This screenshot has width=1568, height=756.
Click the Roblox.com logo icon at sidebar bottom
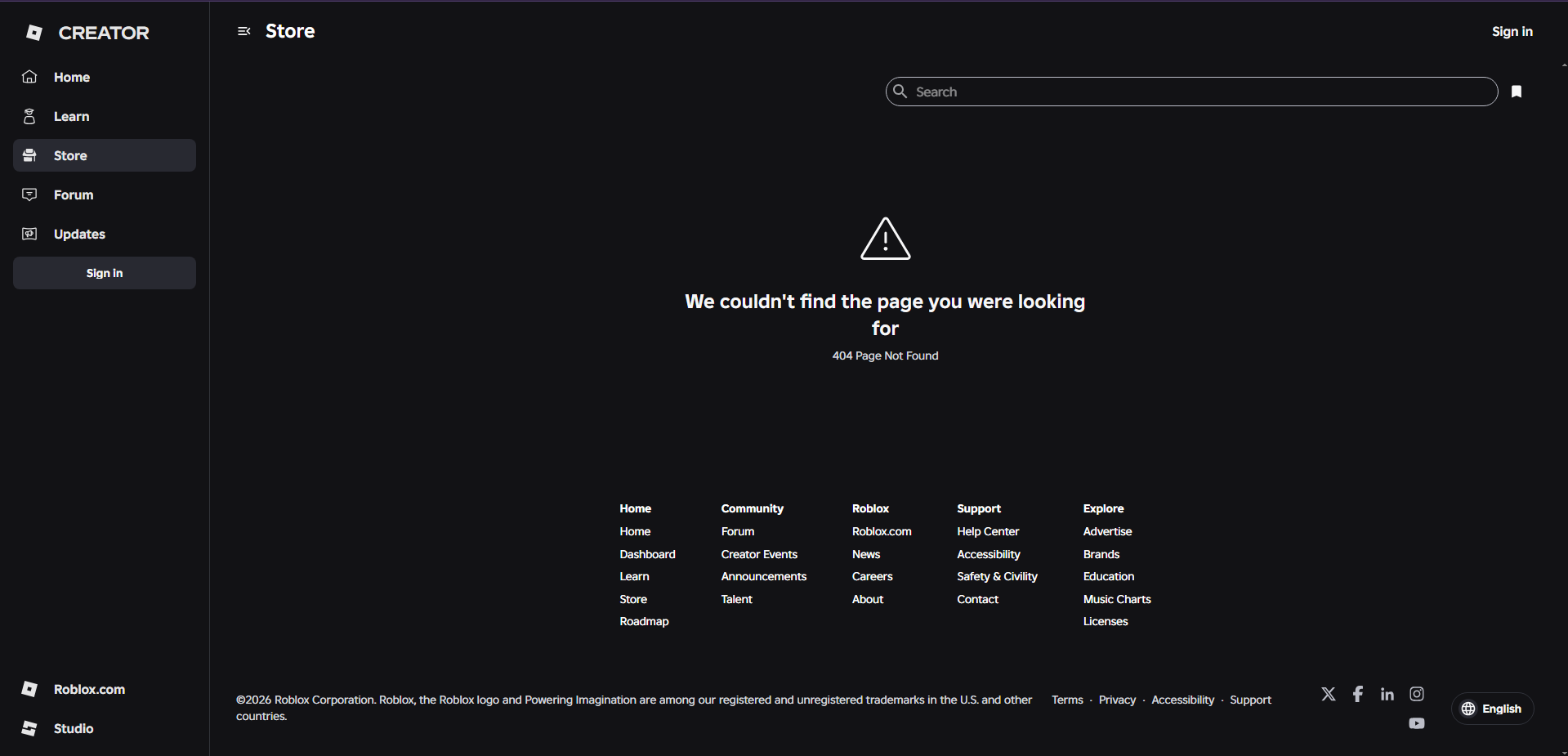pyautogui.click(x=29, y=689)
